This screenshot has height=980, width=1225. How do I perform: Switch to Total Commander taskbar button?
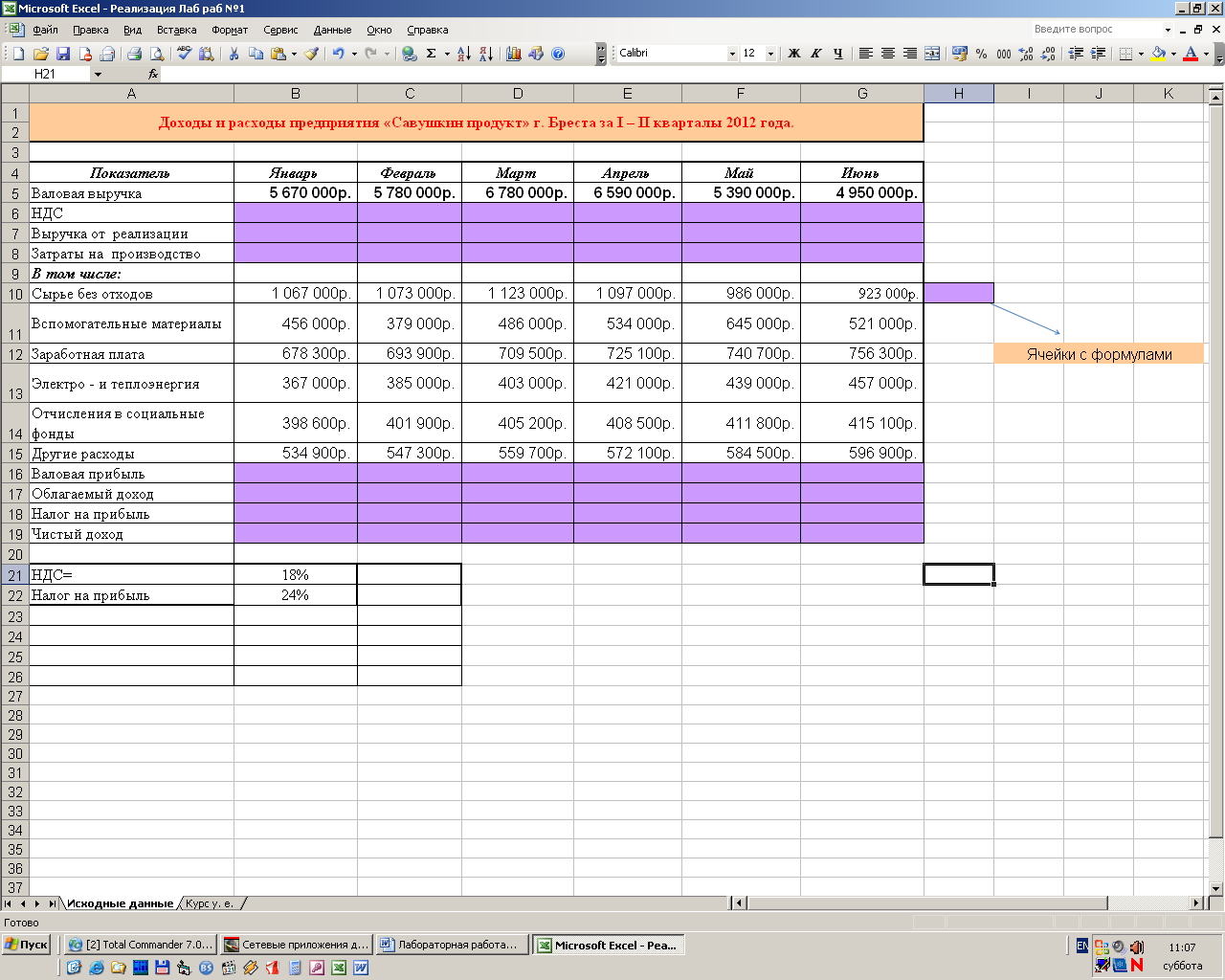pyautogui.click(x=141, y=945)
